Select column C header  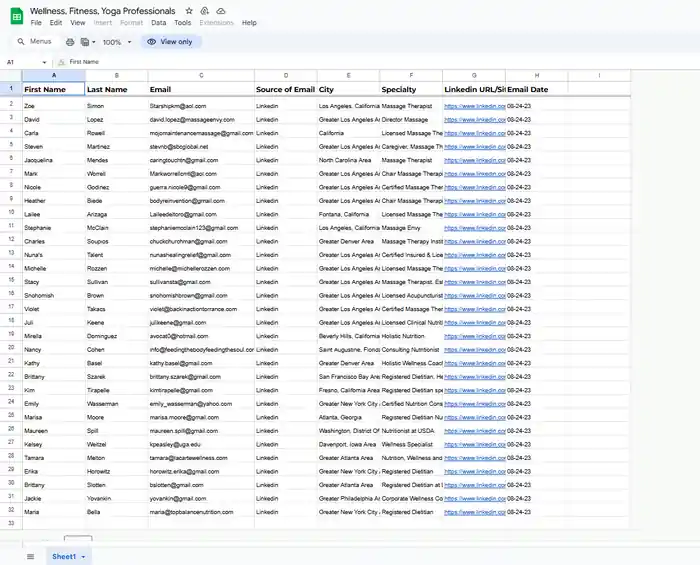click(x=201, y=75)
